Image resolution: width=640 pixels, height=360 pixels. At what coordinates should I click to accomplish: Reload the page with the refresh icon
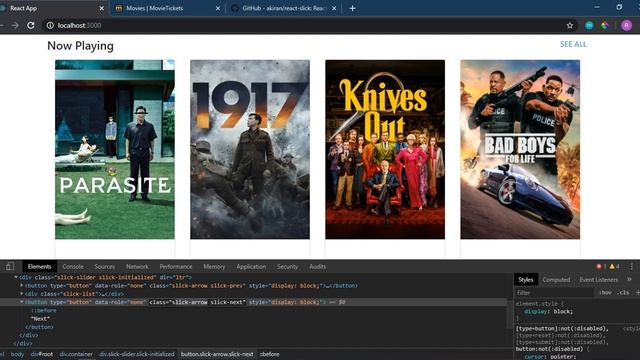31,25
